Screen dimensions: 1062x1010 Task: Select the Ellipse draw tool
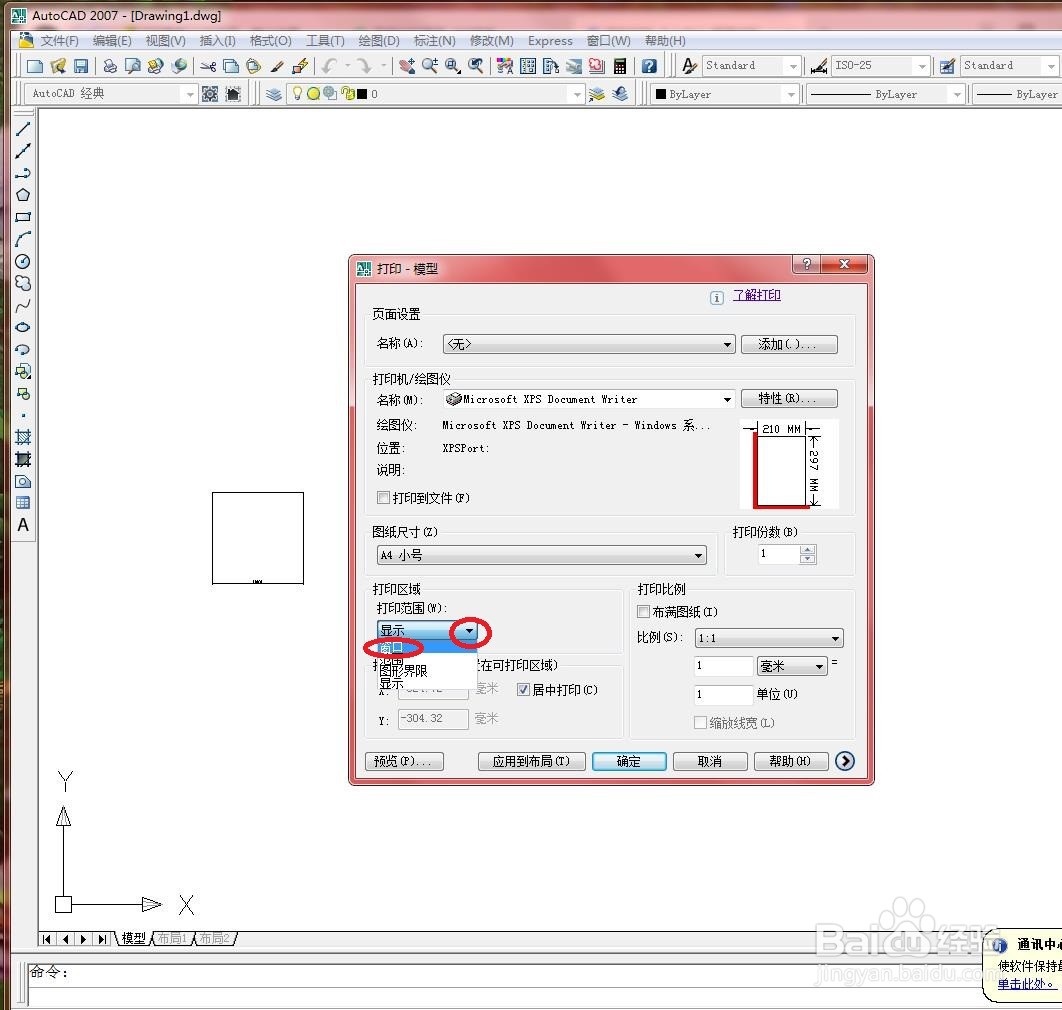pos(22,327)
